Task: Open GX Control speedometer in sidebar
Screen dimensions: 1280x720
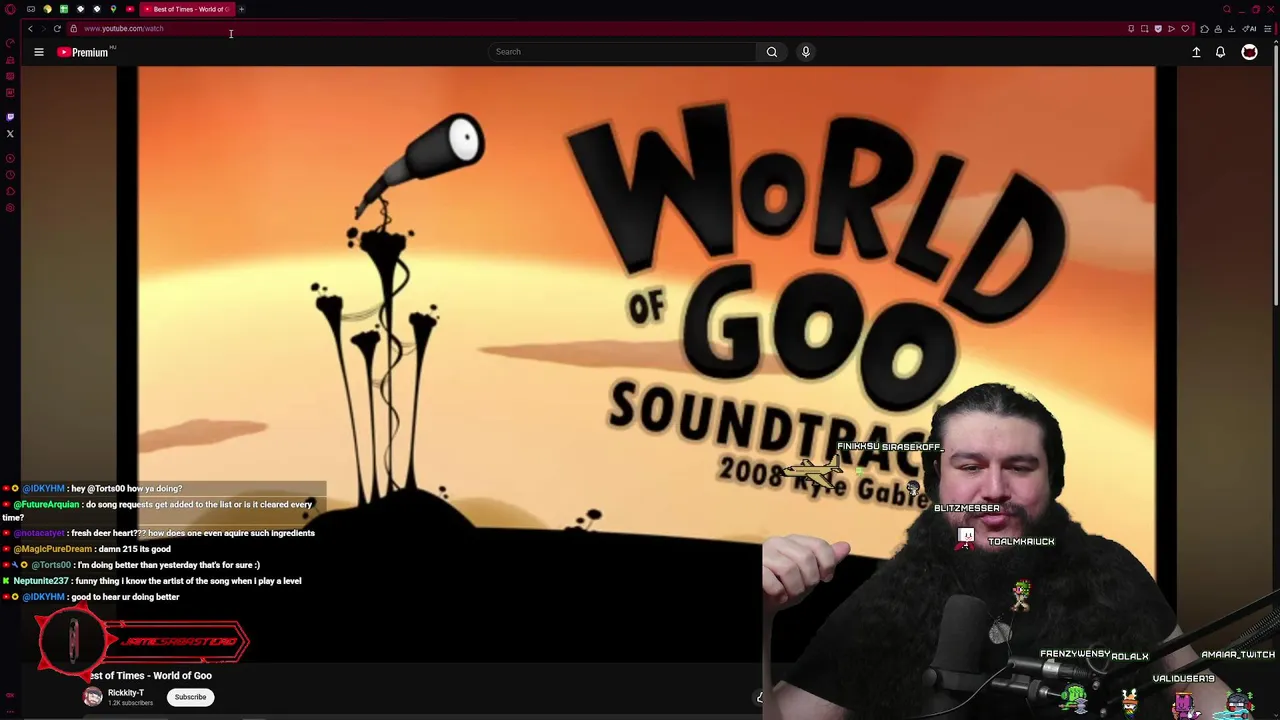Action: pyautogui.click(x=10, y=42)
